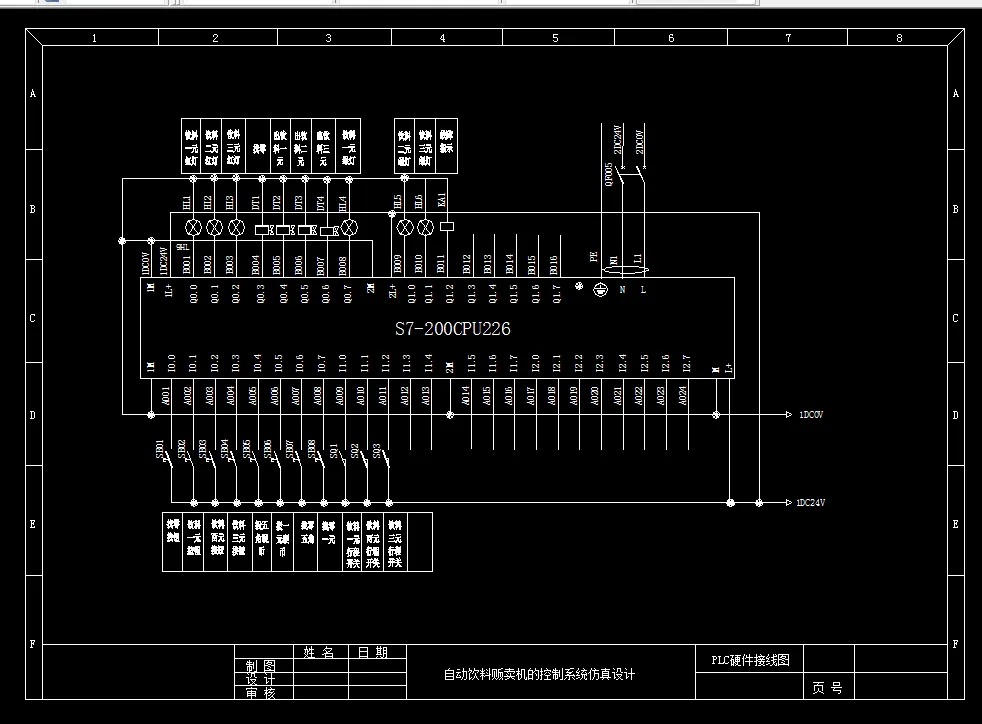Screen dimensions: 982x724
Task: Toggle the SQ2 limit switch contact
Action: click(365, 458)
